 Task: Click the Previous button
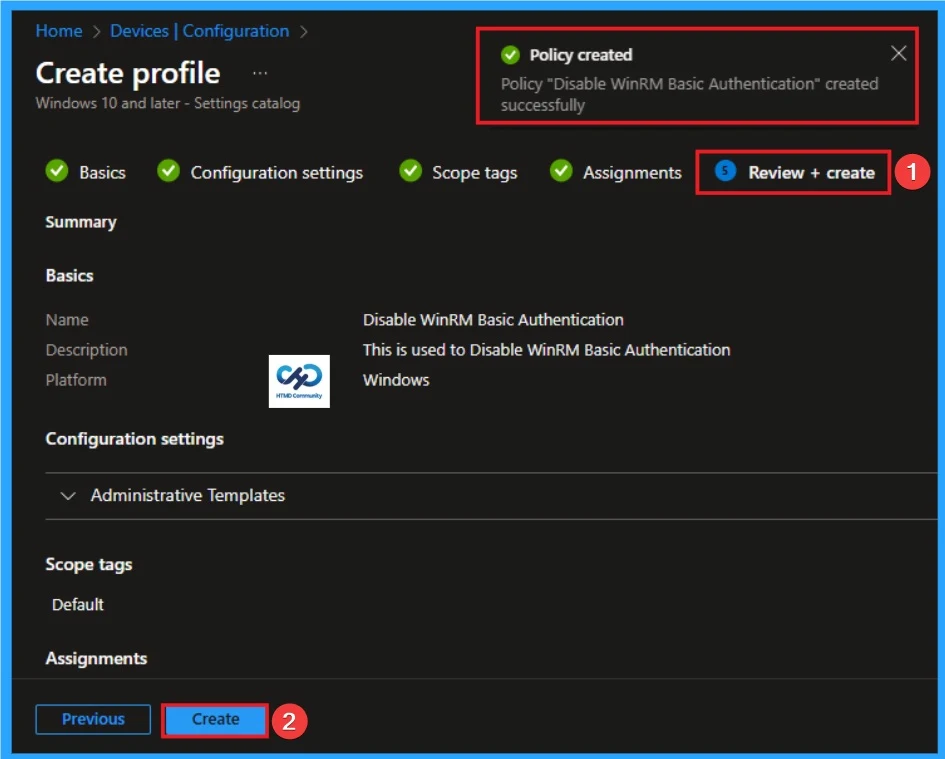[93, 719]
